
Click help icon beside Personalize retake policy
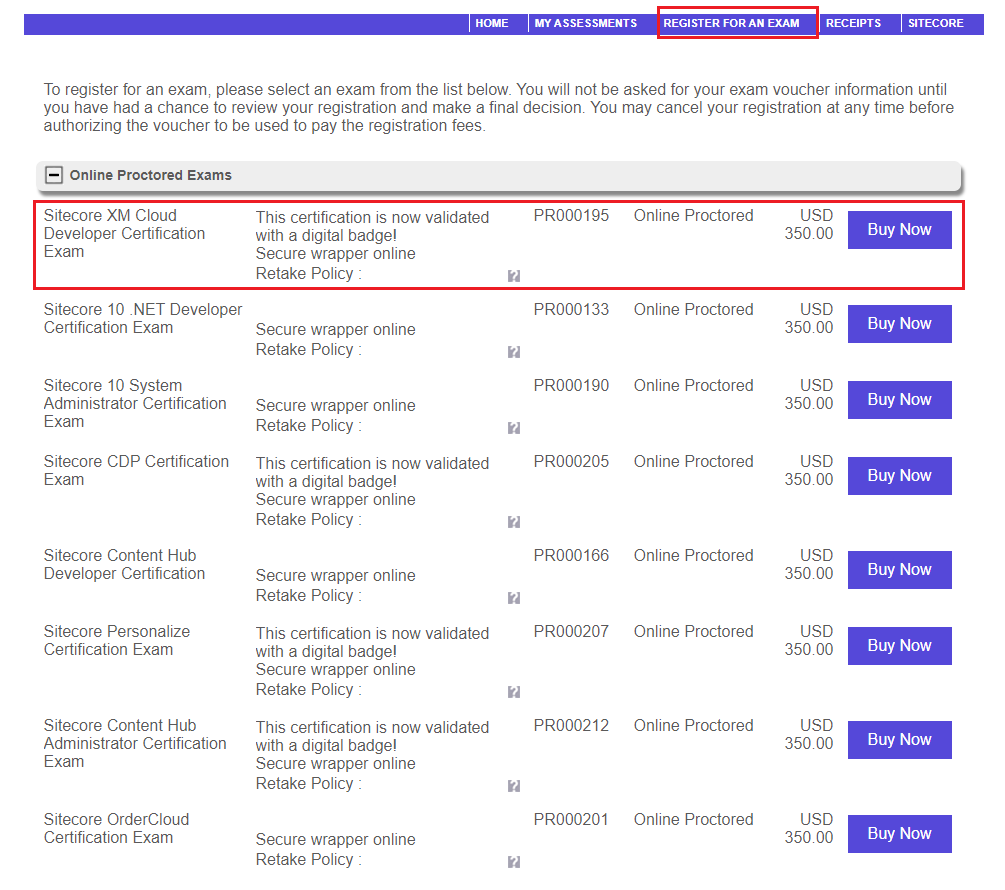(x=514, y=691)
